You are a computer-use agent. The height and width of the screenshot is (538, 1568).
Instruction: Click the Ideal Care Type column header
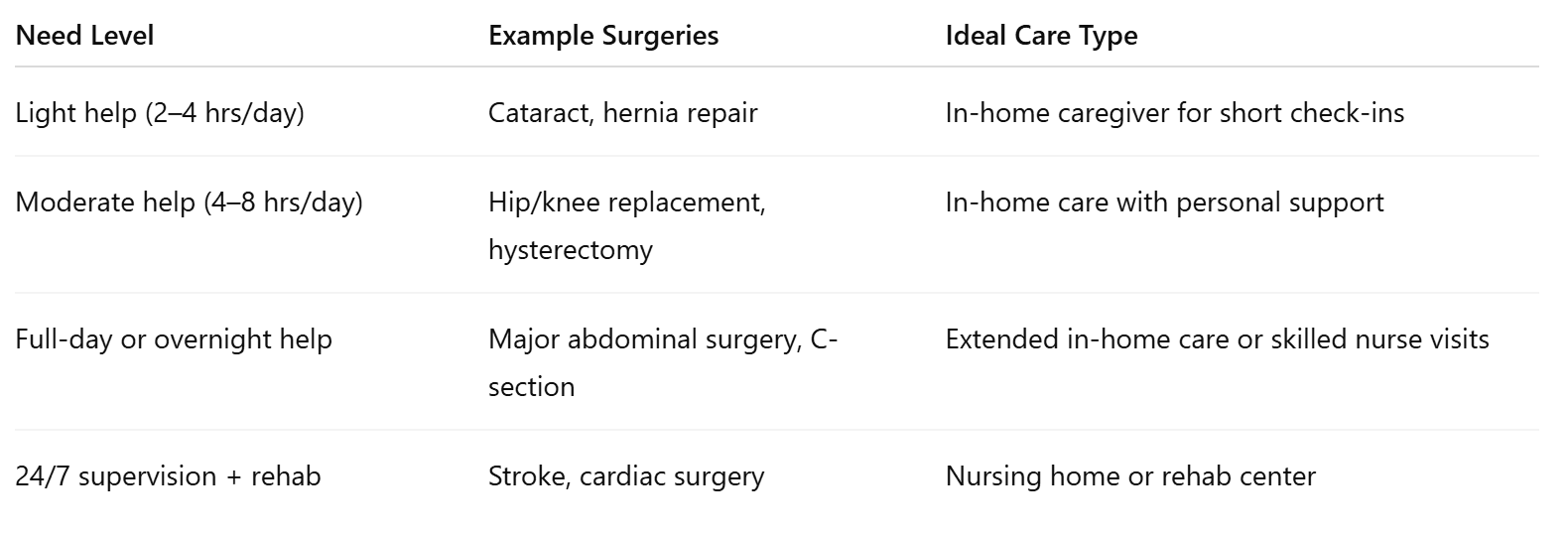pyautogui.click(x=1041, y=36)
